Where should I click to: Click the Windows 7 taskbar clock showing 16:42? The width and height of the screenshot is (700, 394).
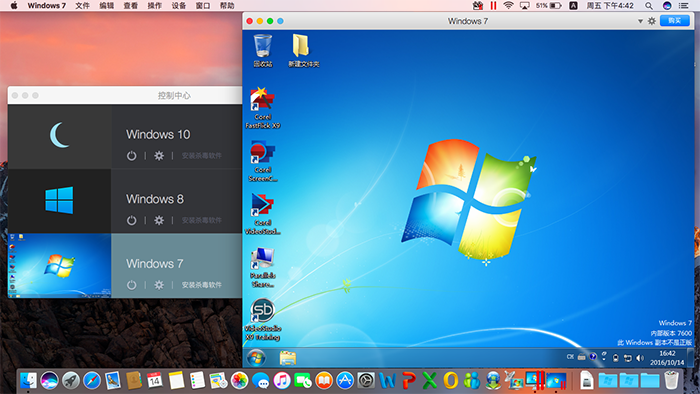667,357
